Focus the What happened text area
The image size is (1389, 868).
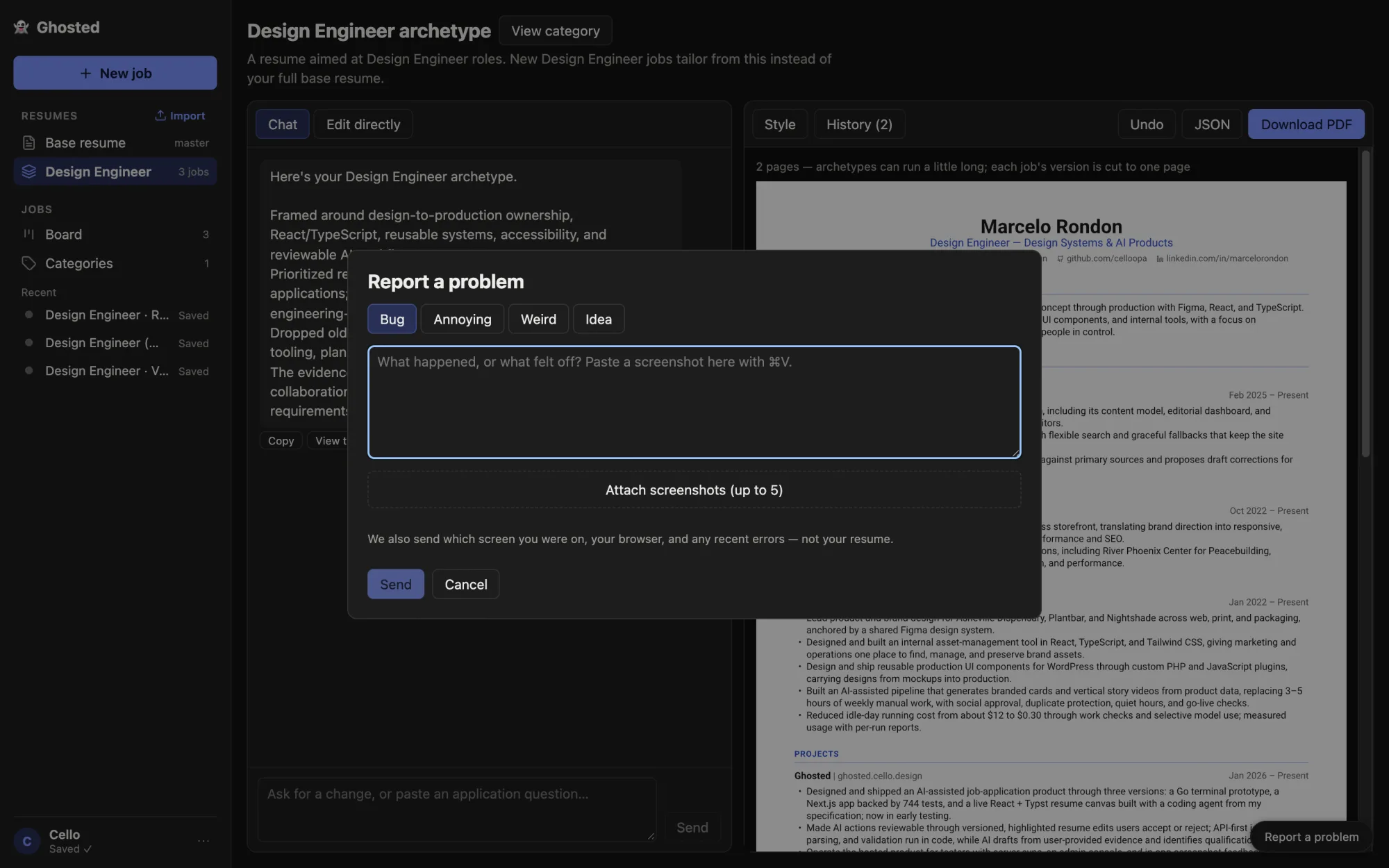pos(694,402)
